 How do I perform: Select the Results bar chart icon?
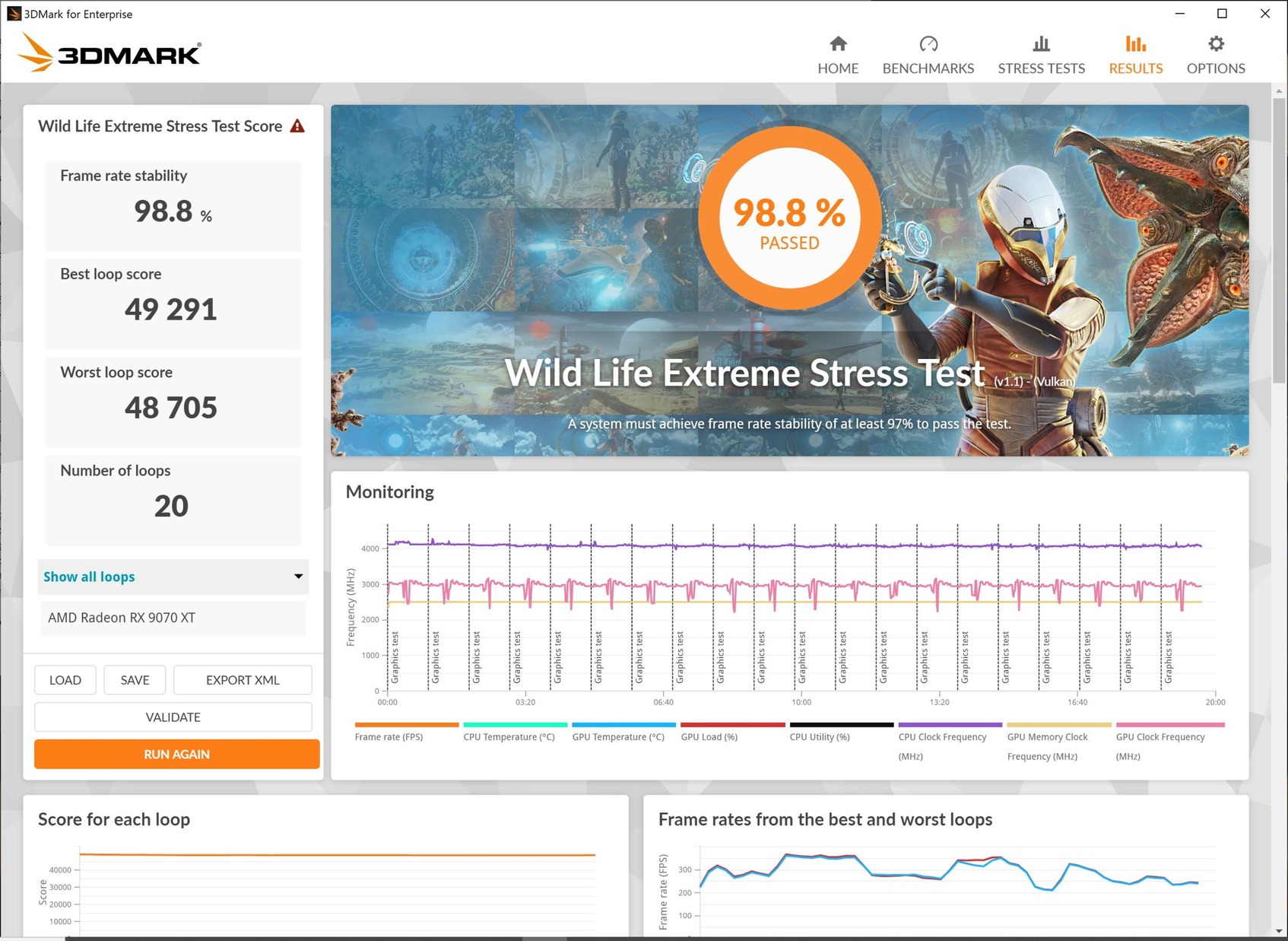(1136, 43)
